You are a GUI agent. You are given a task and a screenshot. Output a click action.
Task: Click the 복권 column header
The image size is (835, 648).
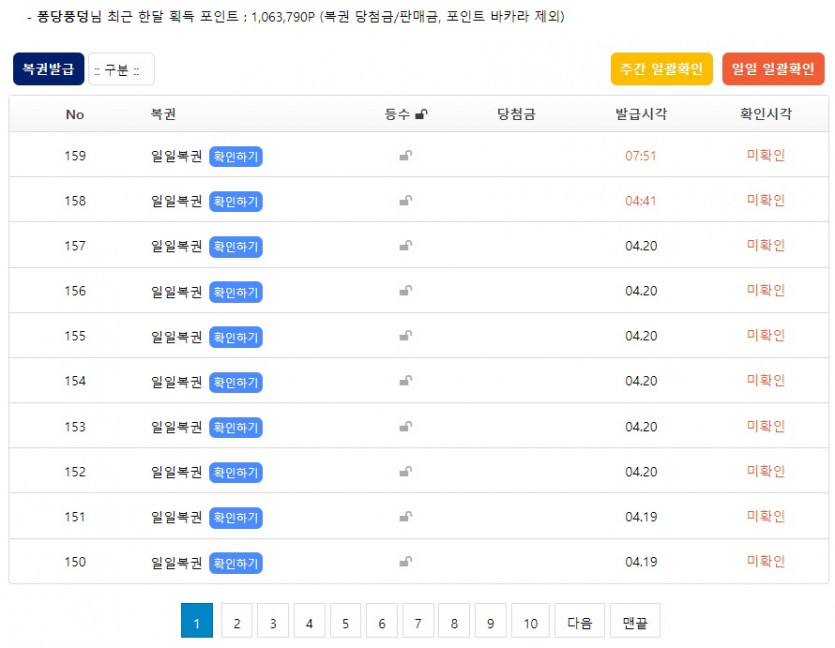(163, 114)
